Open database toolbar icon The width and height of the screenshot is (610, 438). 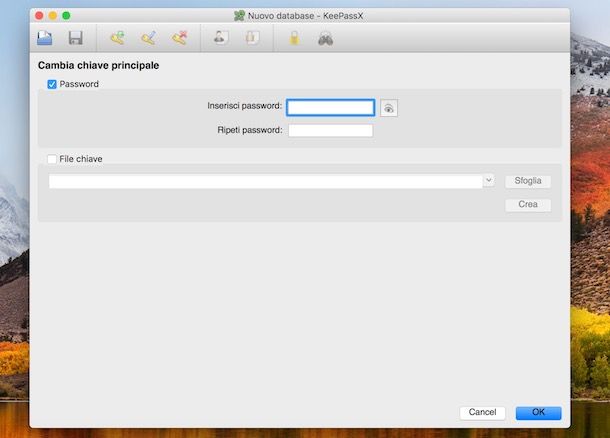click(45, 38)
